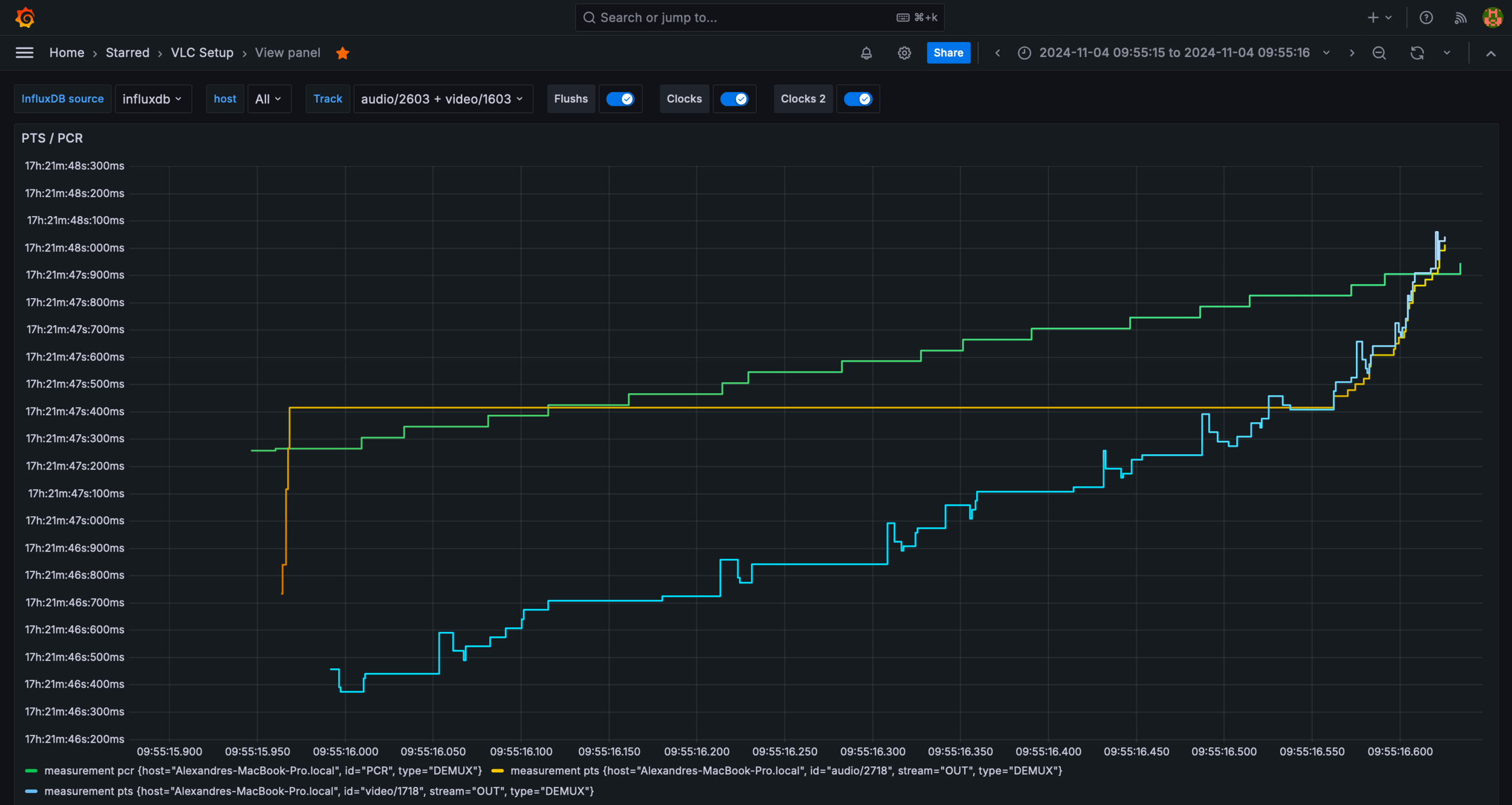Toggle the Clocks switch
Screen dimensions: 1512x805
(x=734, y=99)
